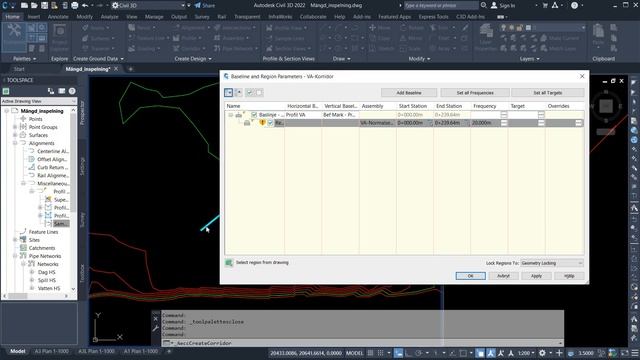Click workspace switching gear icon
The image size is (640, 360).
(542, 353)
